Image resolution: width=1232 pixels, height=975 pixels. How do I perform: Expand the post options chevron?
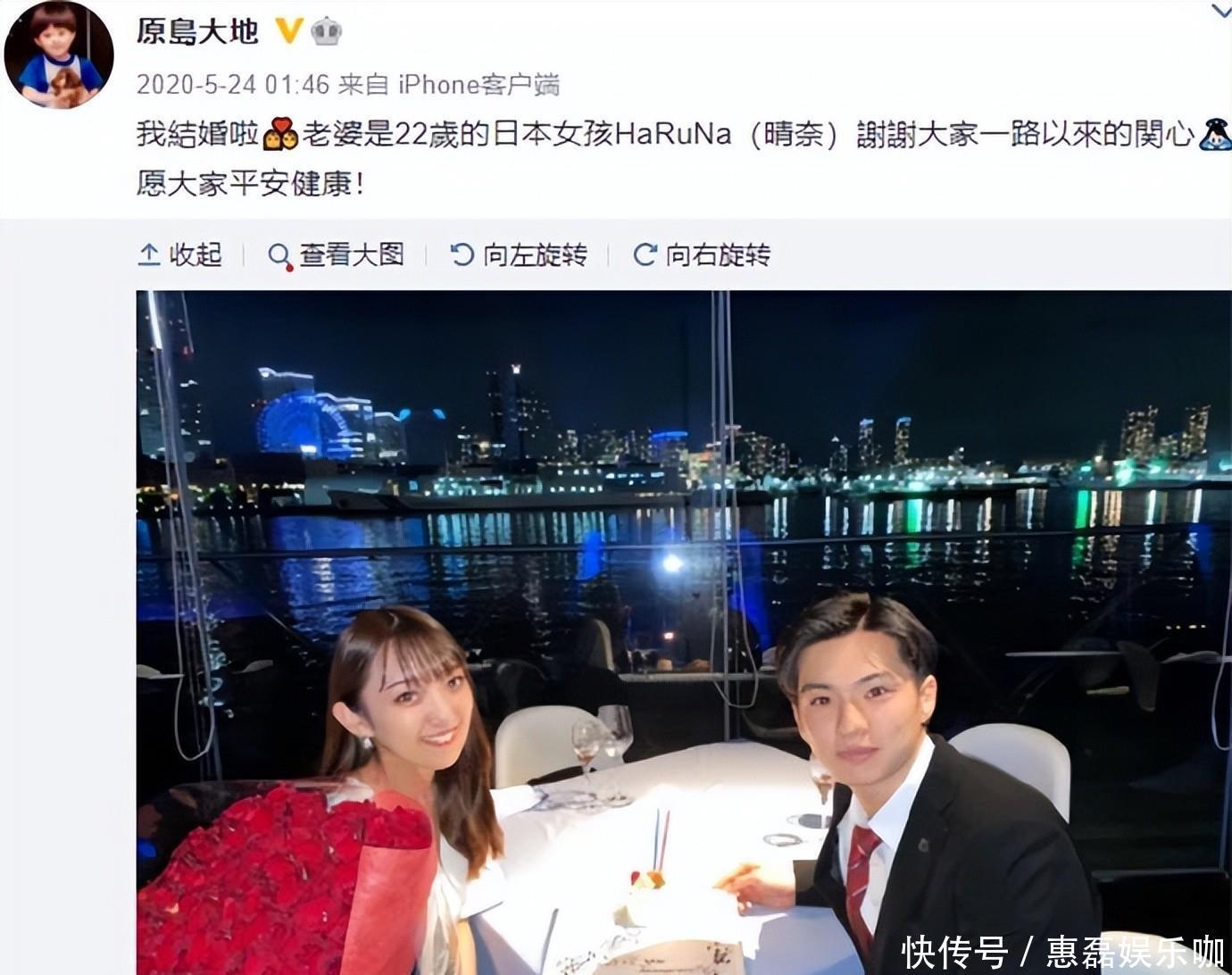point(1220,11)
